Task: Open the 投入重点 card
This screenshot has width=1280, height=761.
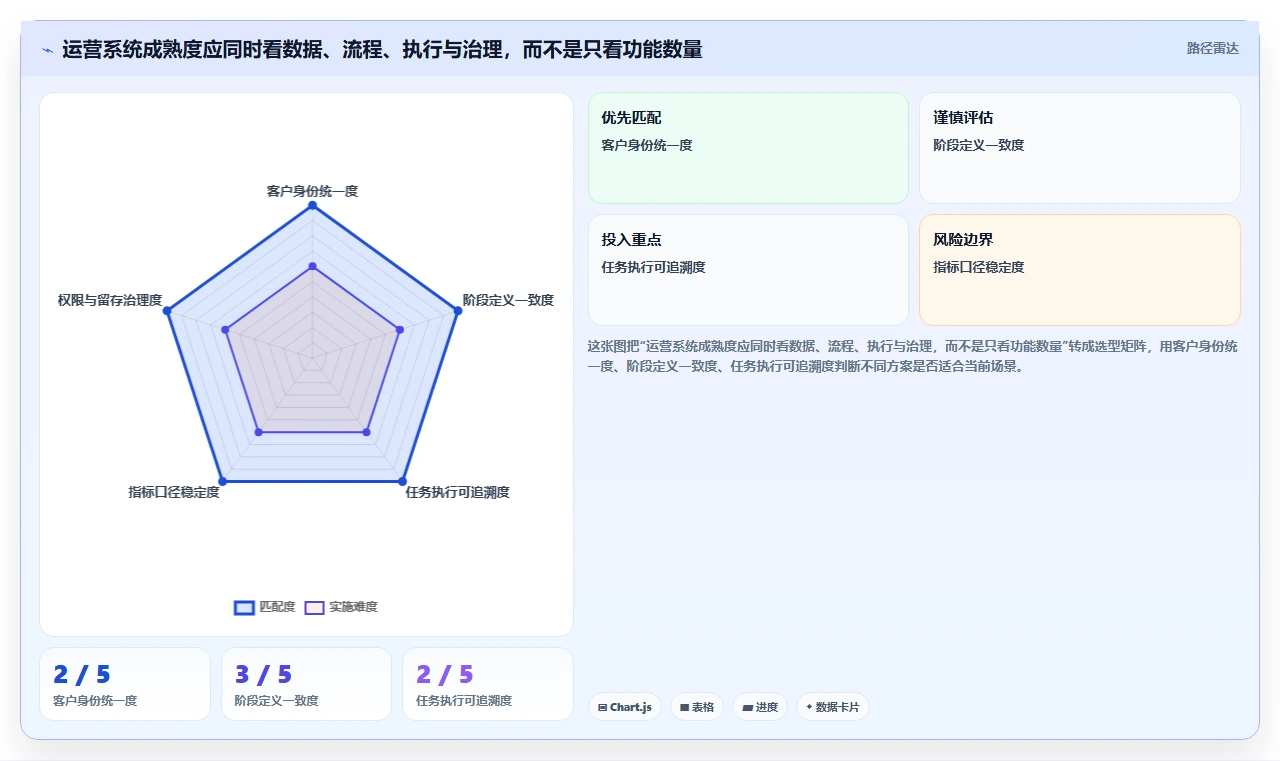Action: pos(748,270)
